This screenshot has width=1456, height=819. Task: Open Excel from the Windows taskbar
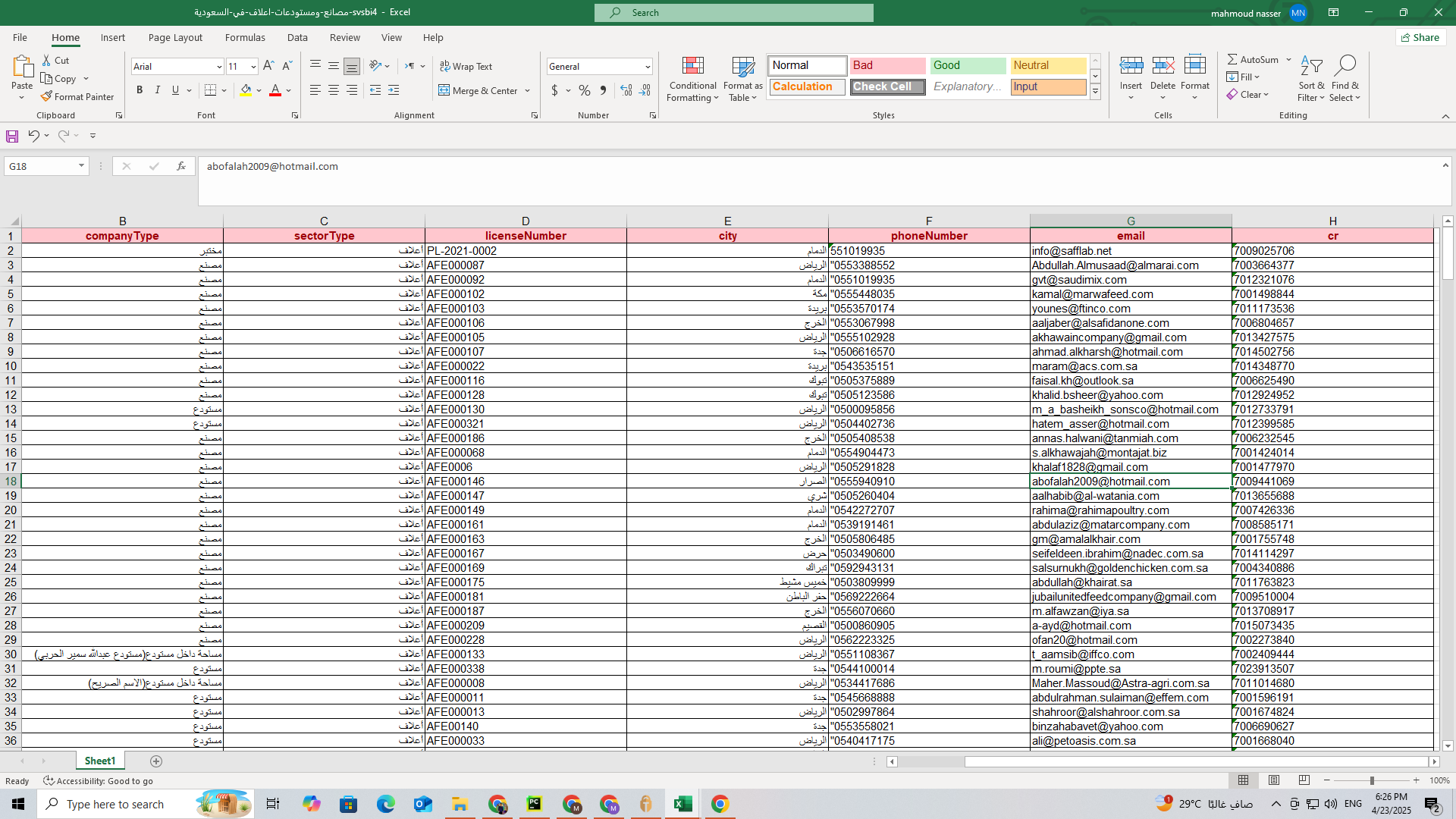[682, 804]
